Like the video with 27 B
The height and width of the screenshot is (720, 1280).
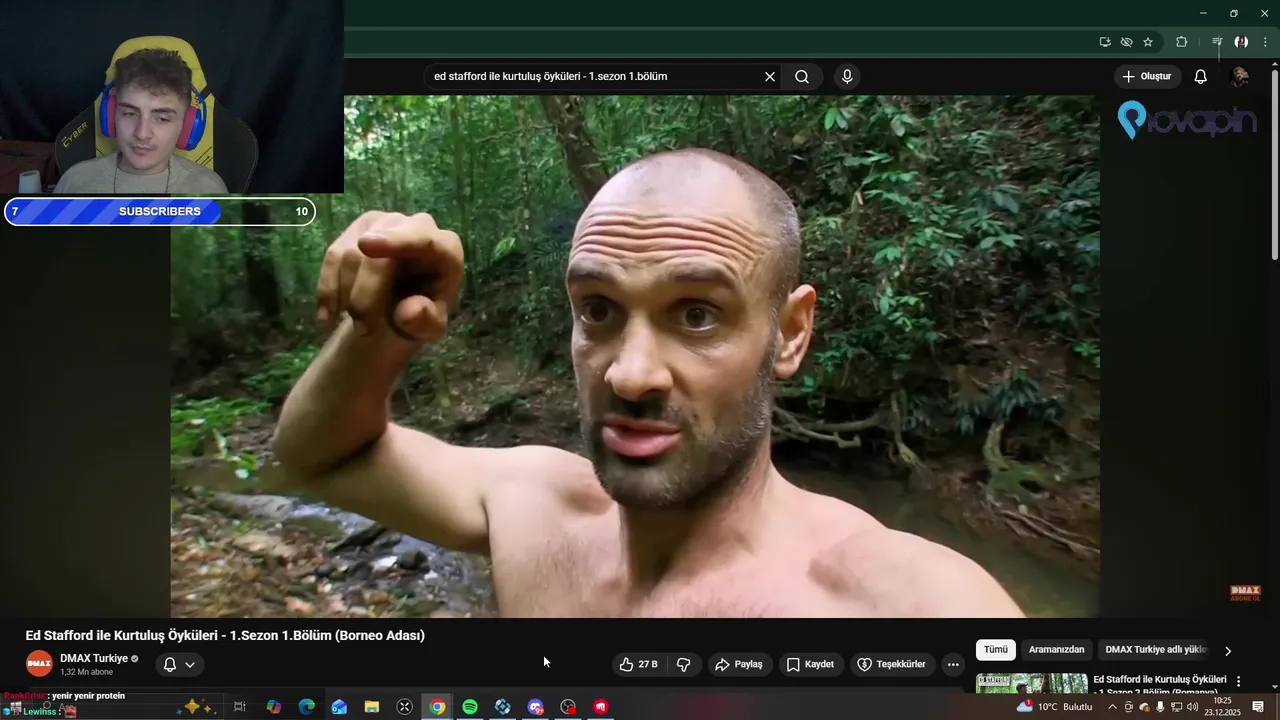(x=638, y=664)
